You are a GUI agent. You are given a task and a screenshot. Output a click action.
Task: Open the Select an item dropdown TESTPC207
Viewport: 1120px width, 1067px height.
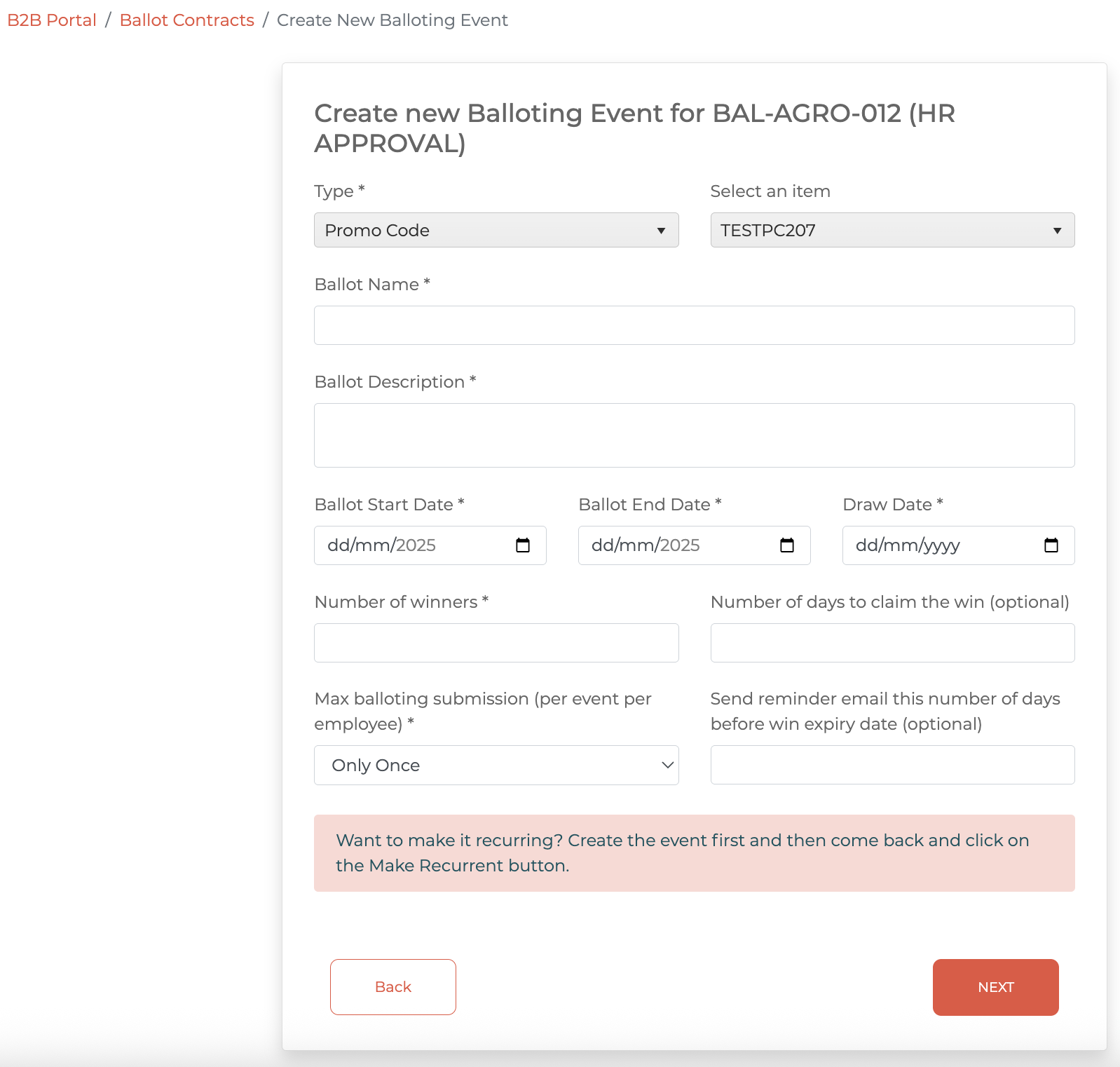pos(892,230)
